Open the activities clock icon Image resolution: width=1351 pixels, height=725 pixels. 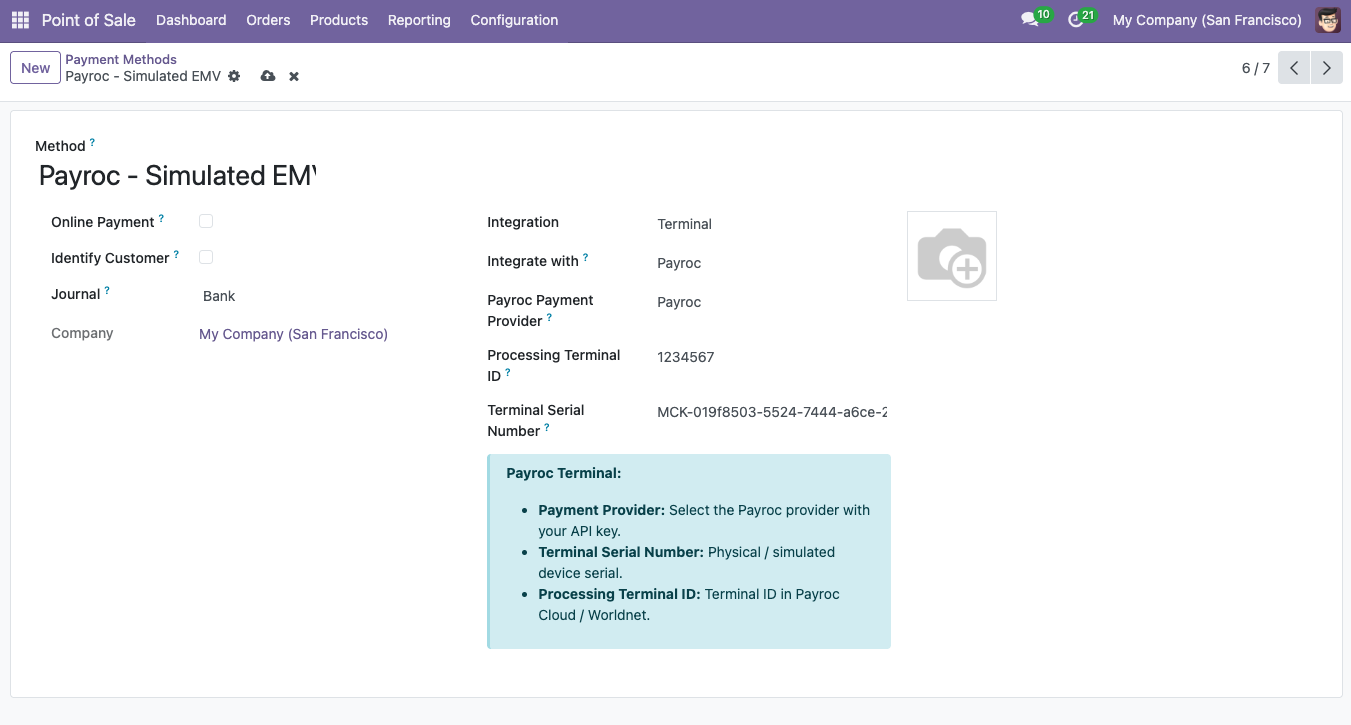[x=1076, y=20]
